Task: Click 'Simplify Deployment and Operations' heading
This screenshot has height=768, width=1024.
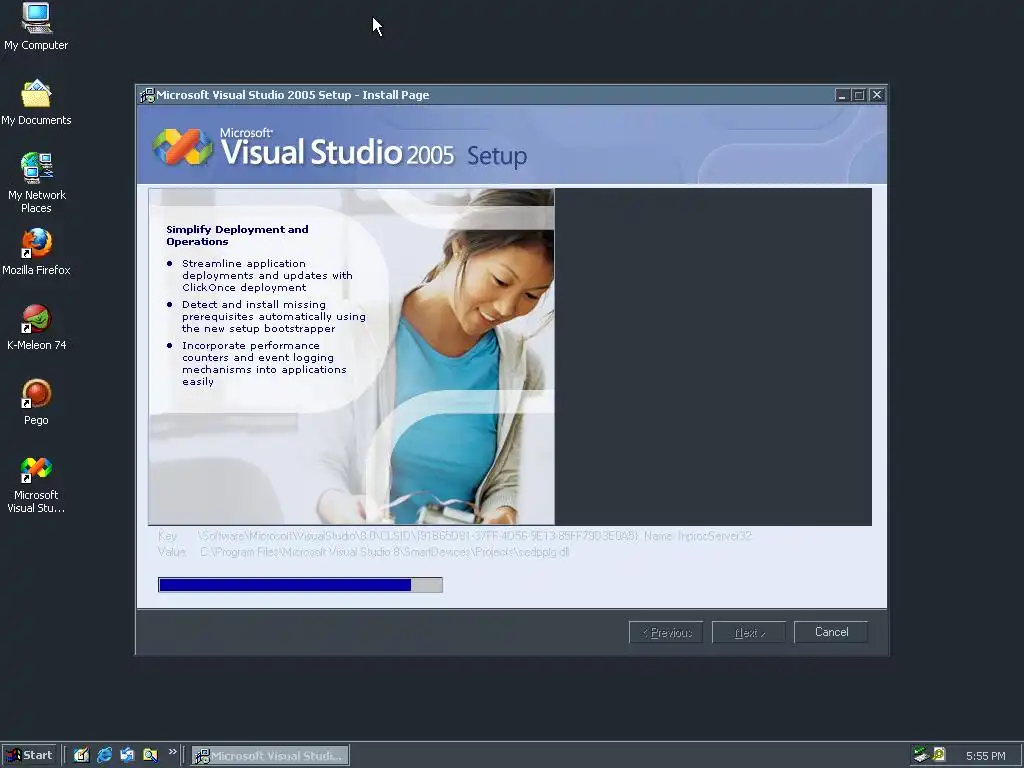Action: pos(237,235)
